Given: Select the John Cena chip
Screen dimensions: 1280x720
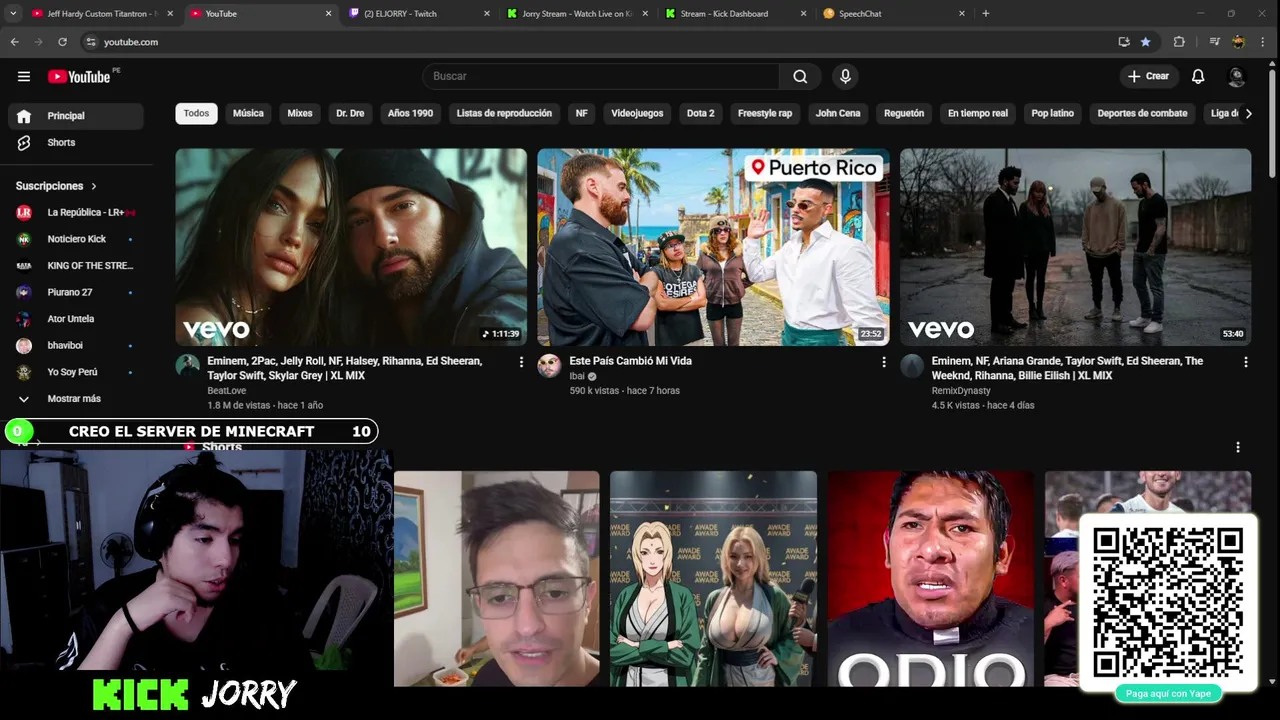Looking at the screenshot, I should coord(838,113).
